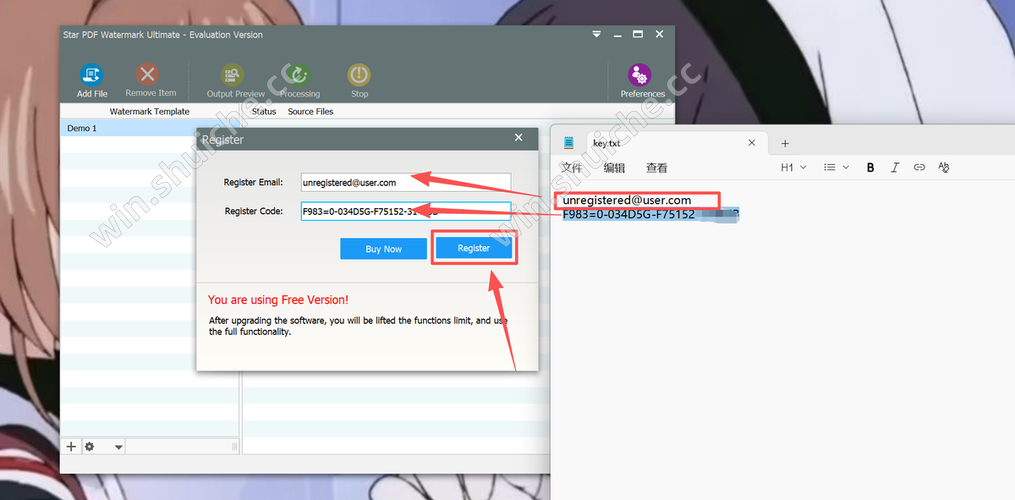Open template settings gear icon

tap(89, 446)
